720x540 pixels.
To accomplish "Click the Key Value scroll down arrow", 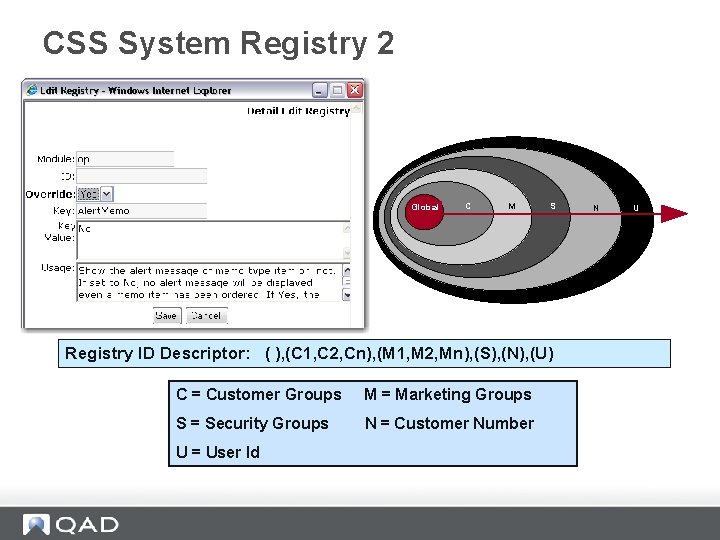I will tap(347, 253).
